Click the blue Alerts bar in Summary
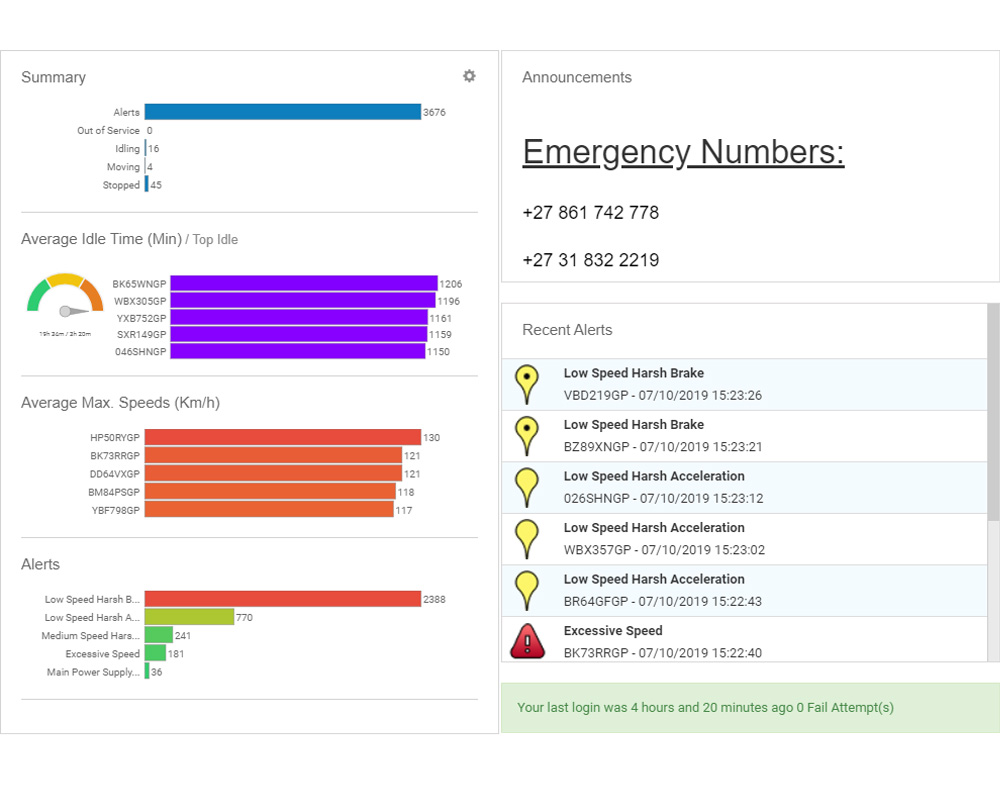 tap(282, 112)
